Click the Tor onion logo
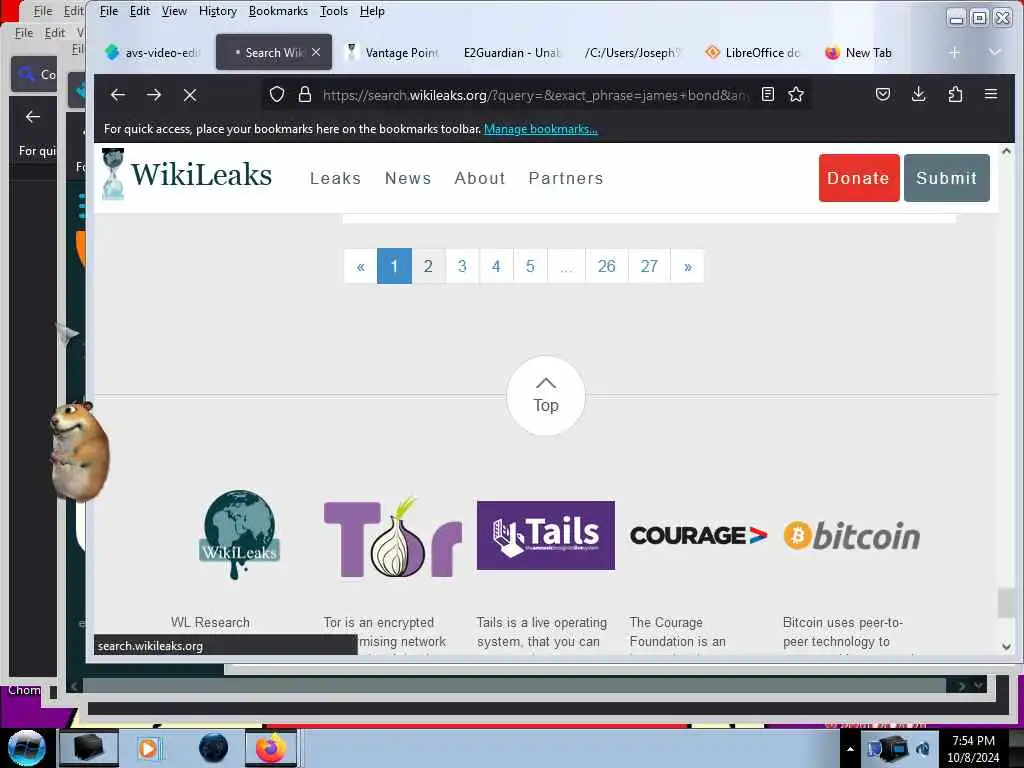This screenshot has height=768, width=1024. tap(393, 537)
